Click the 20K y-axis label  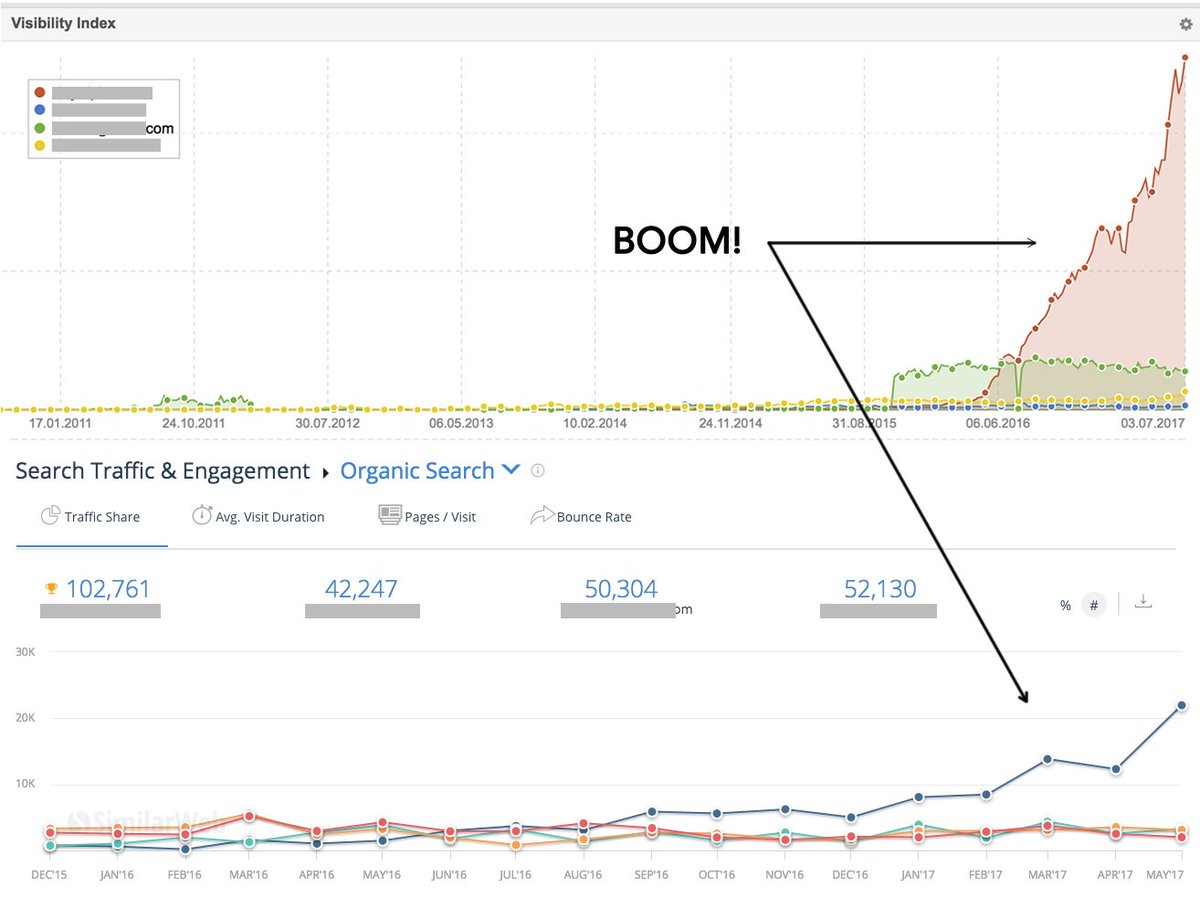tap(26, 718)
